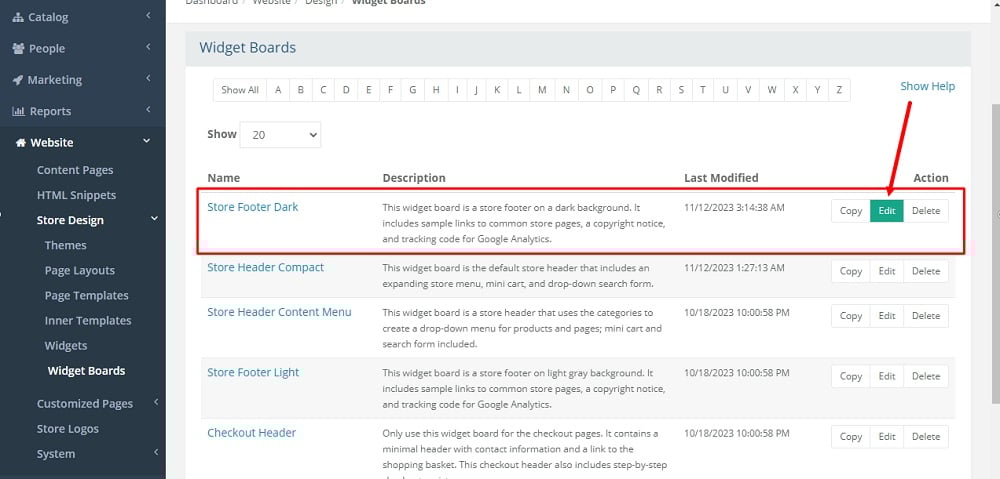Go to Page Layouts in sidebar

80,270
